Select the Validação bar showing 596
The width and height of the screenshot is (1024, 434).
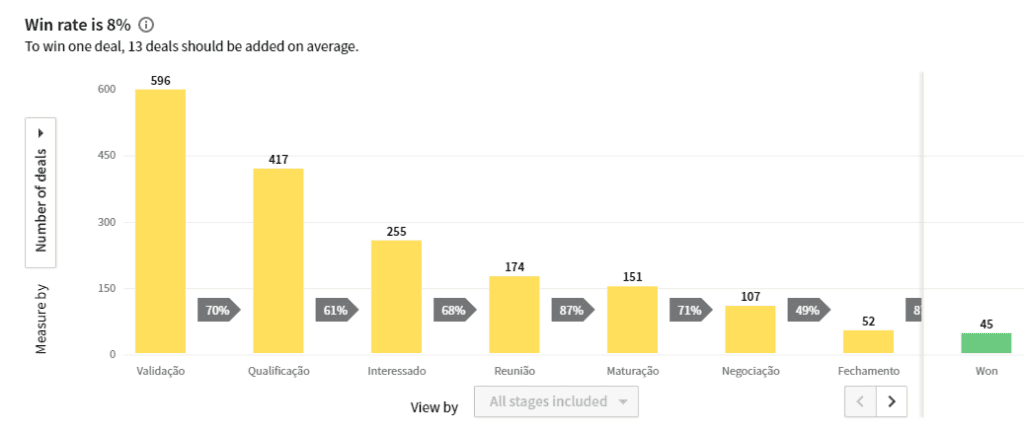pos(161,222)
